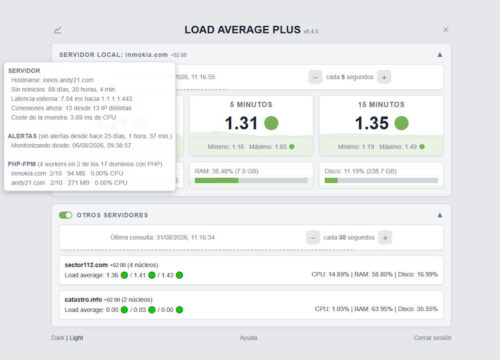Click the Sin reinicios uptime line
The height and width of the screenshot is (360, 500).
pos(63,89)
